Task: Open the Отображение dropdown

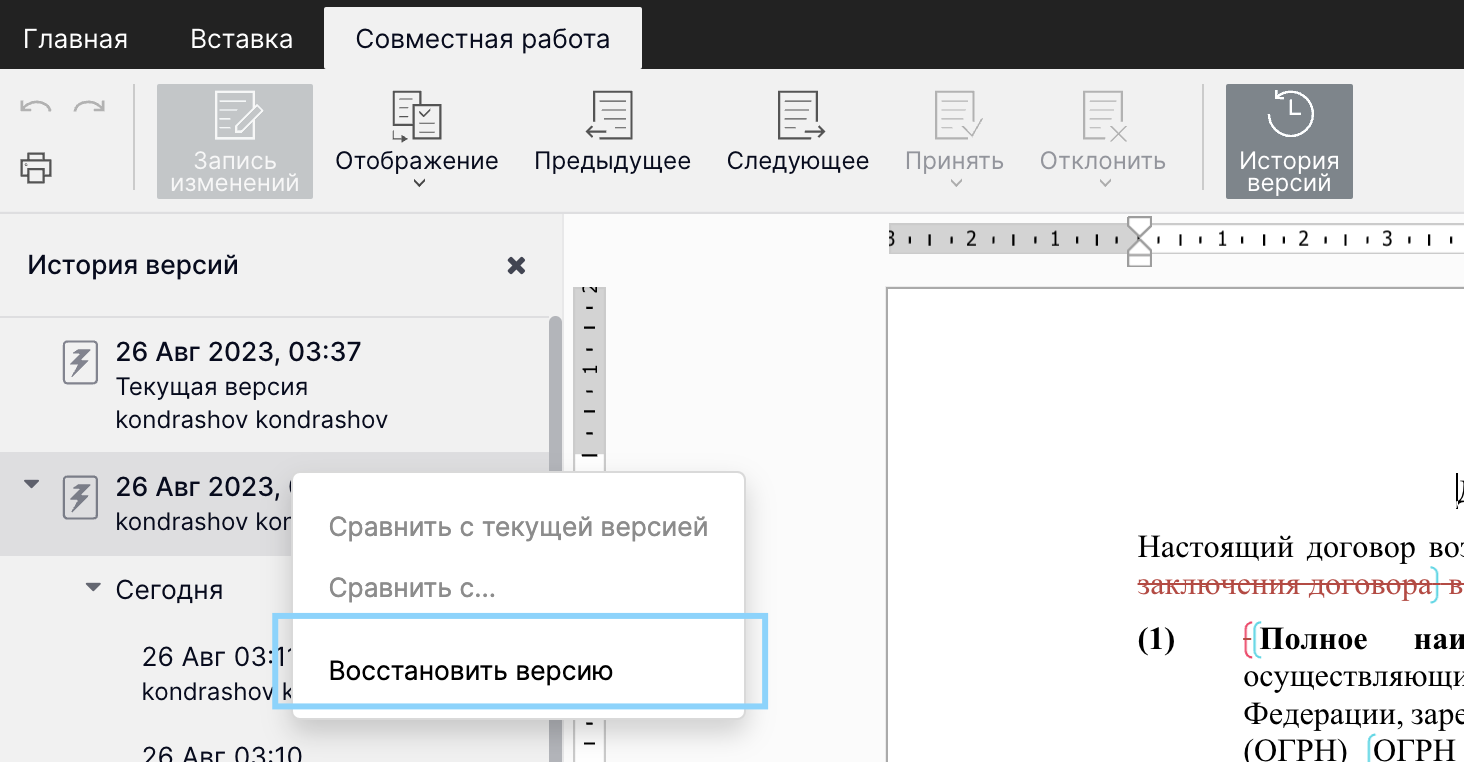Action: (416, 141)
